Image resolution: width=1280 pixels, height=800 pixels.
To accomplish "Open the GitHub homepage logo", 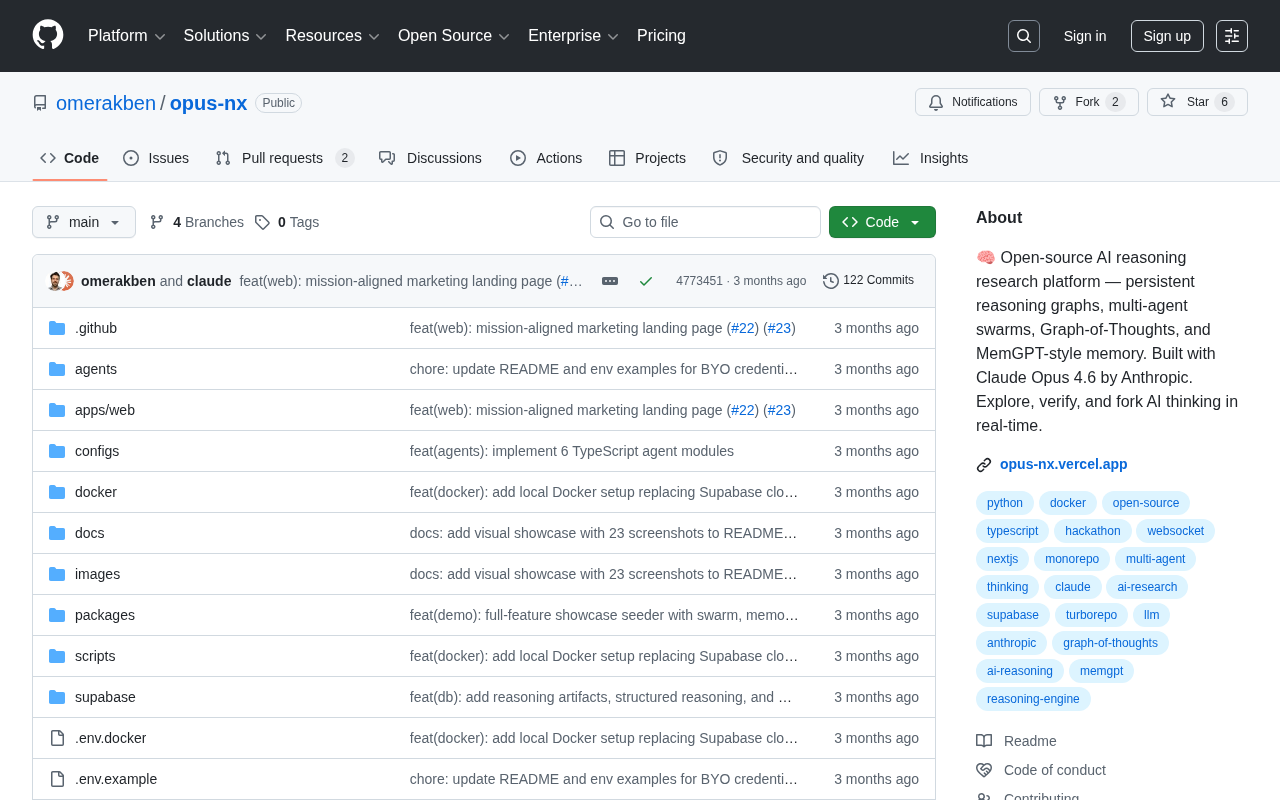I will coord(48,35).
